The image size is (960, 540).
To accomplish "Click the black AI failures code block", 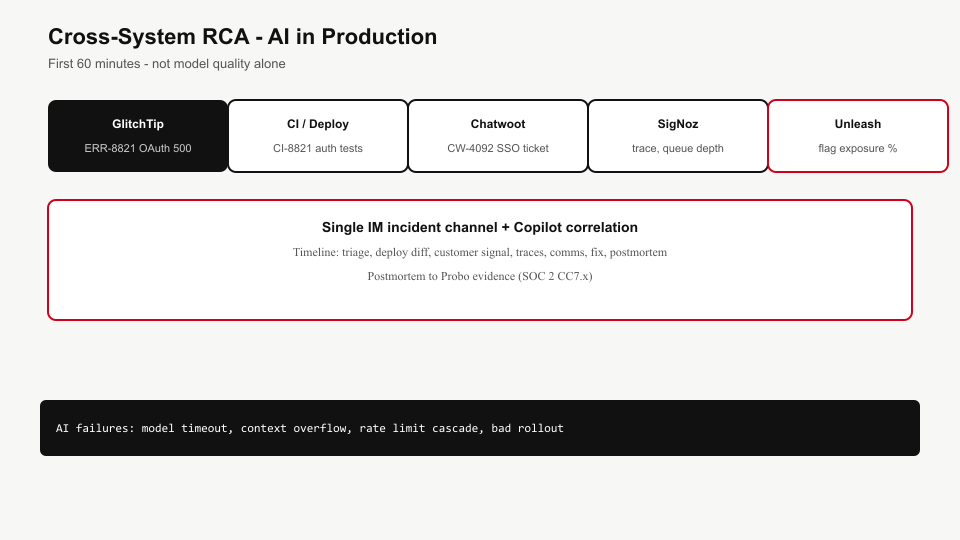I will 480,428.
